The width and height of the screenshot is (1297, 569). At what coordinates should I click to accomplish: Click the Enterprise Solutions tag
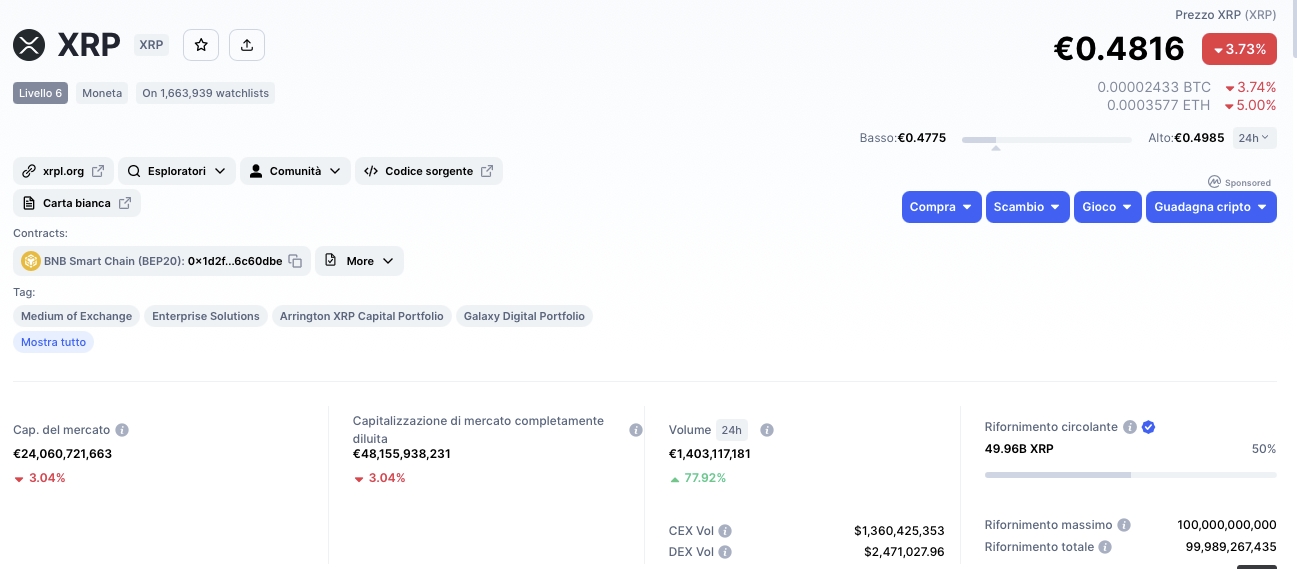click(206, 316)
